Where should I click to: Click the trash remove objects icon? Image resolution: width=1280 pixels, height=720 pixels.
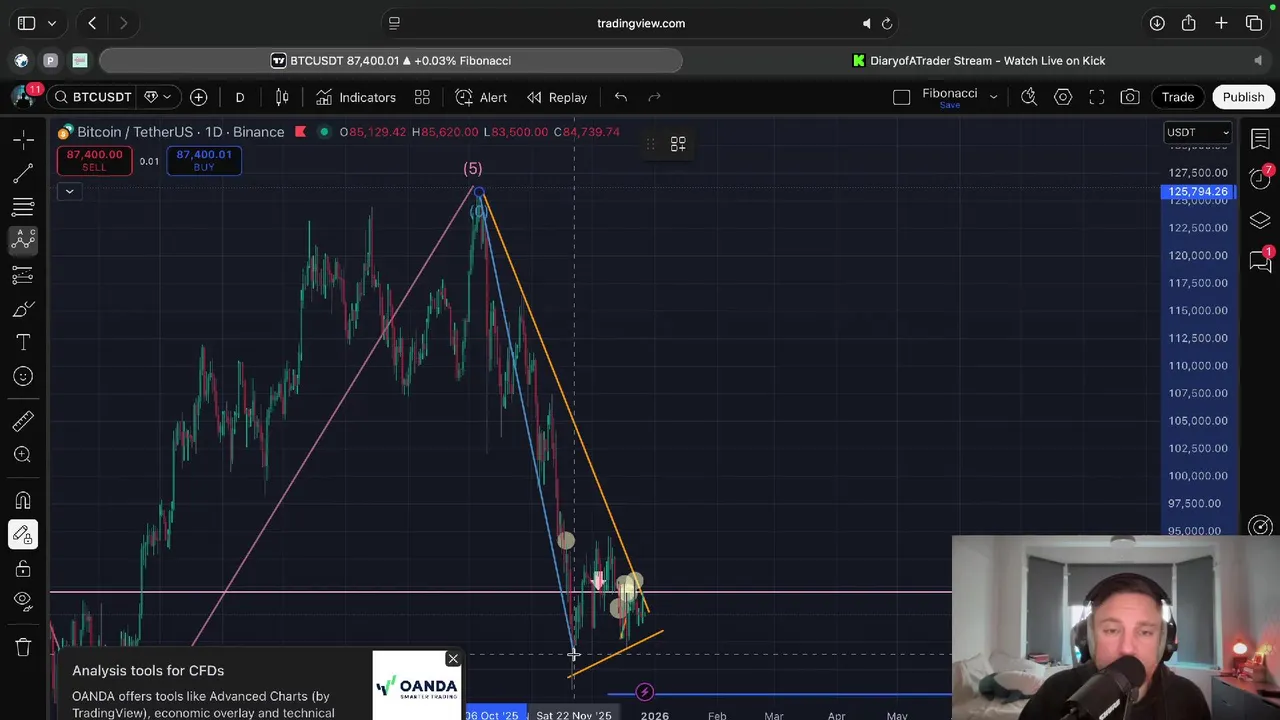(23, 646)
